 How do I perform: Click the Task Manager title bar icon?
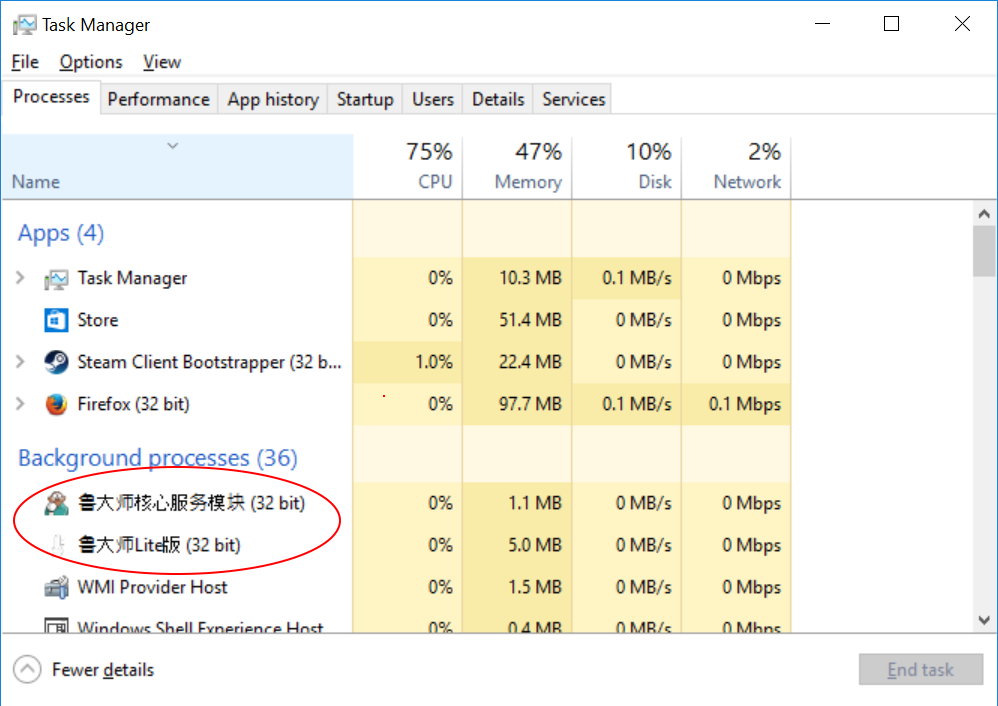tap(24, 25)
